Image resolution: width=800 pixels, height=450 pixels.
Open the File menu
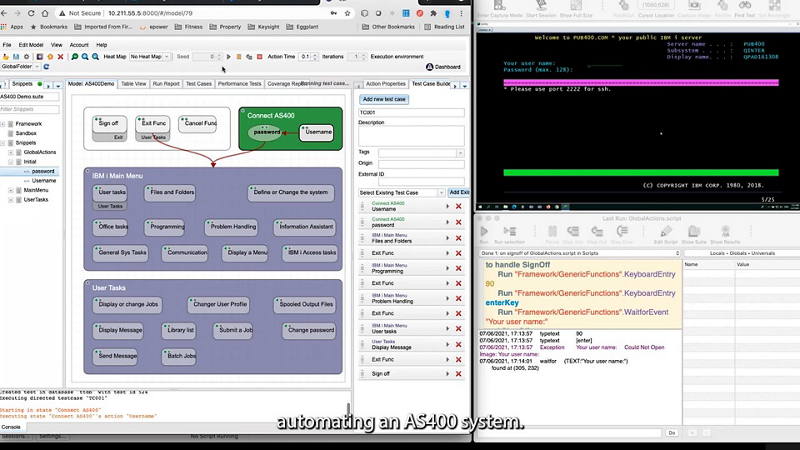pyautogui.click(x=7, y=45)
